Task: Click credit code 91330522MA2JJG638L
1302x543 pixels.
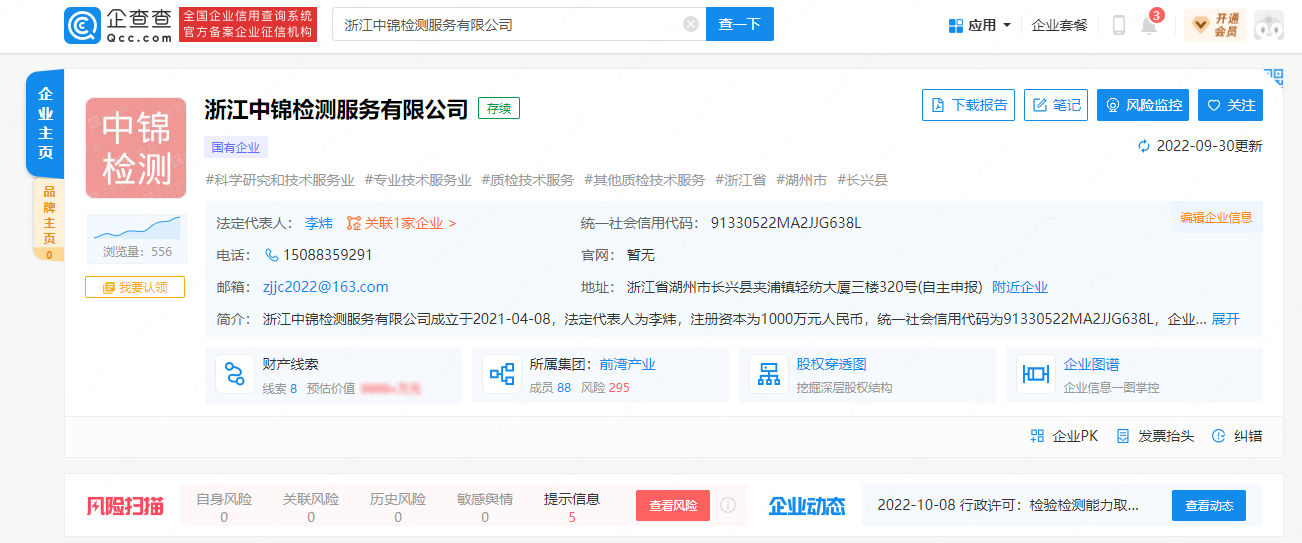Action: [786, 223]
